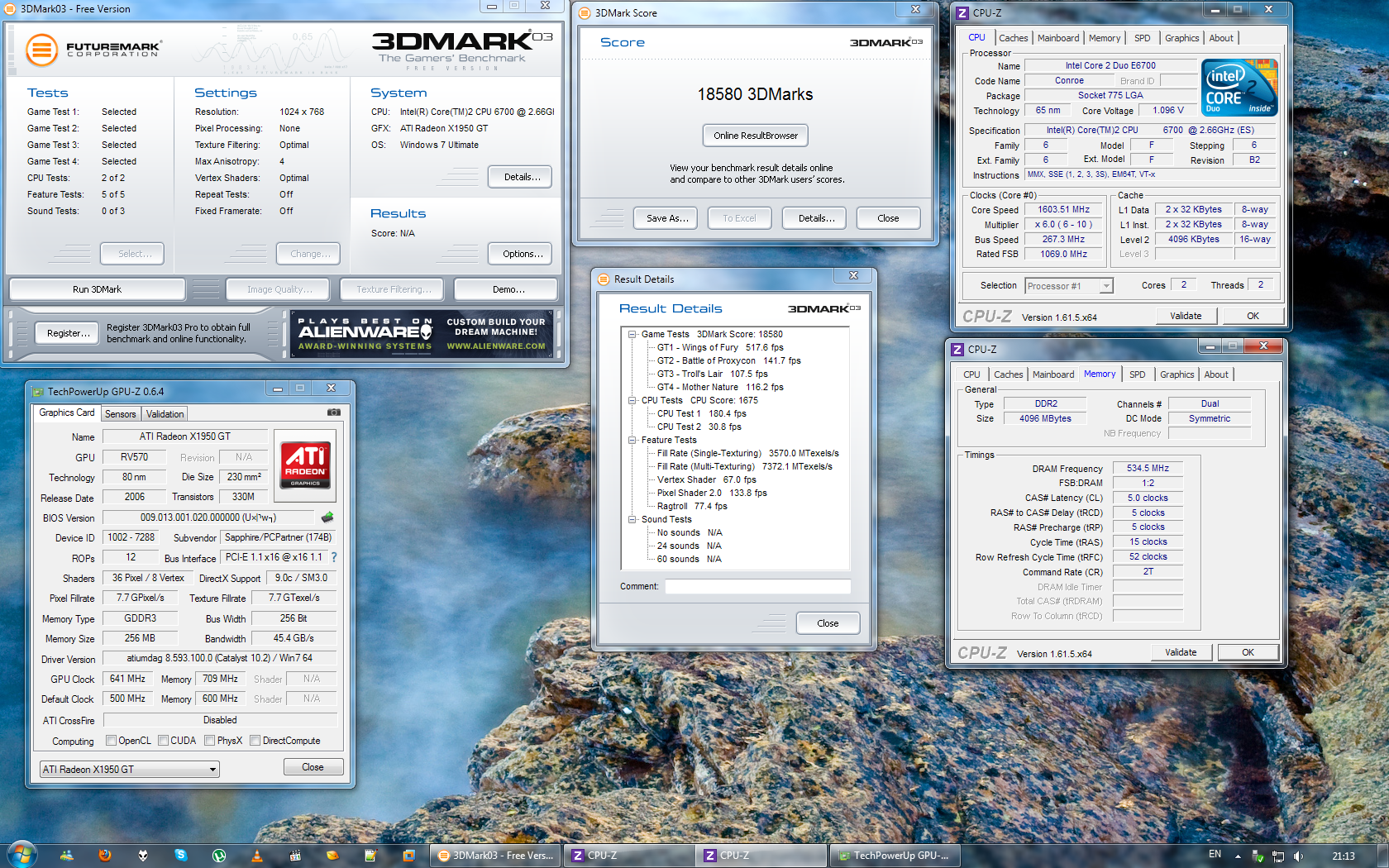
Task: Click the 3DMark Score window title icon
Action: (585, 12)
